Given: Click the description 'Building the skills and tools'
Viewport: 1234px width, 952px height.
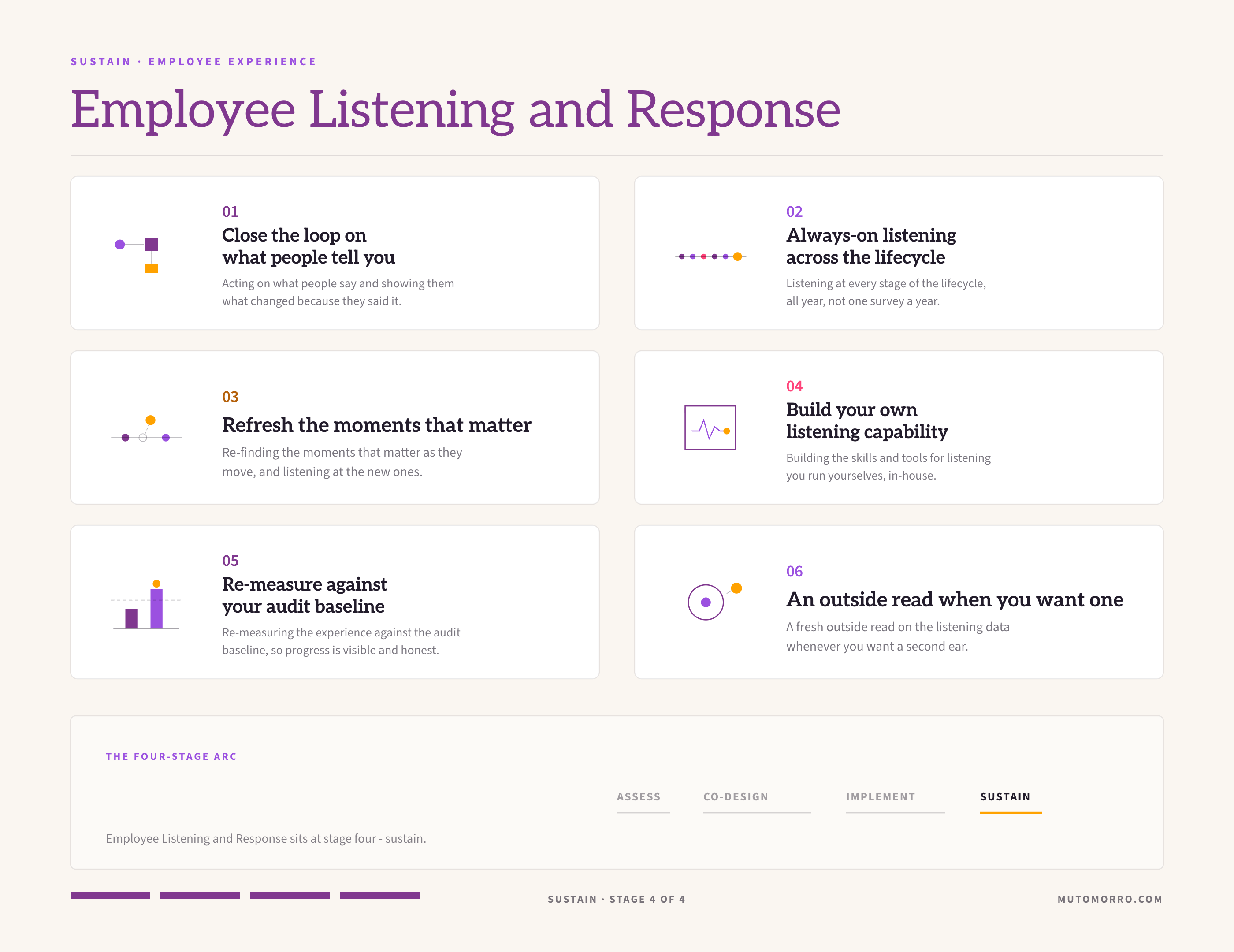Looking at the screenshot, I should tap(888, 467).
